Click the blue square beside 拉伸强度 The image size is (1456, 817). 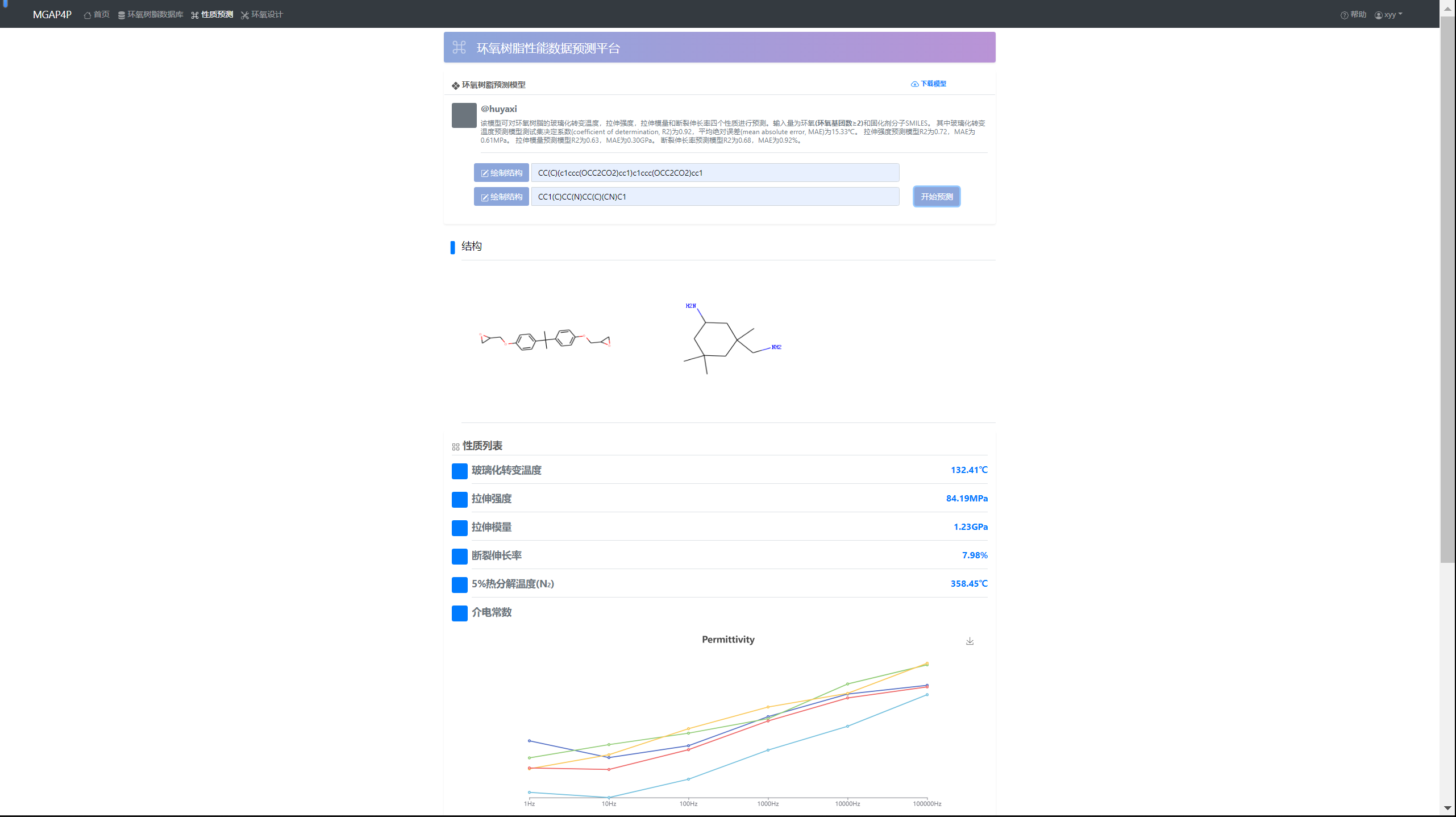[459, 499]
